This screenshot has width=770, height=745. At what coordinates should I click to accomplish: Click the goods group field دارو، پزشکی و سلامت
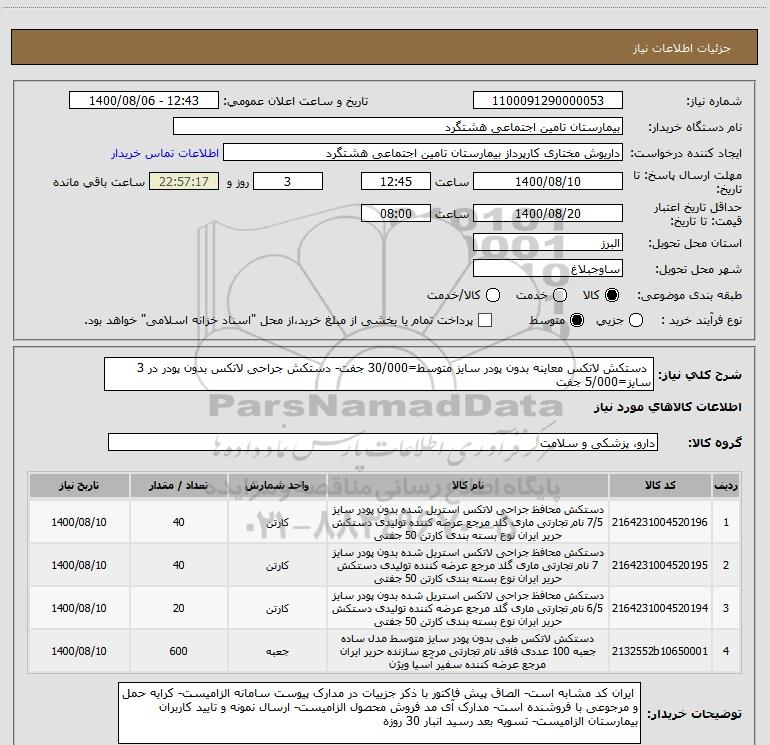tap(383, 442)
